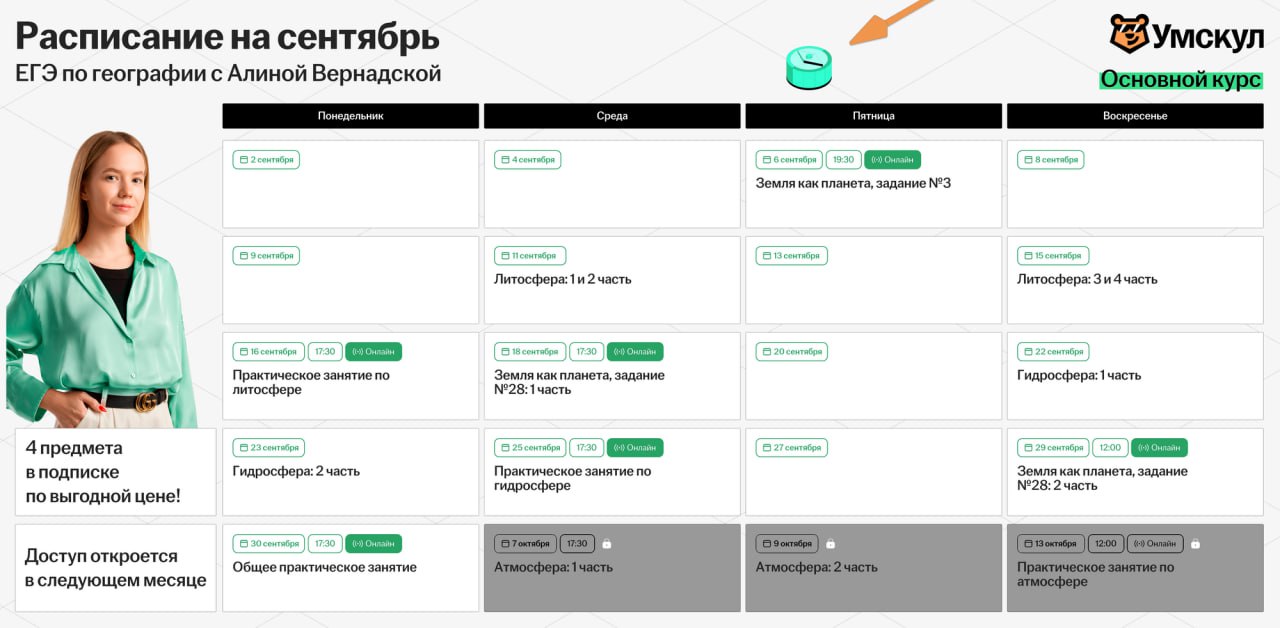Switch to the Воскресенье column header

point(1134,116)
